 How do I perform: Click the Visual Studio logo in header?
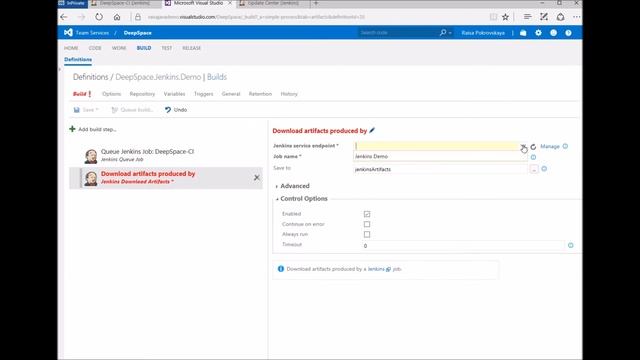point(68,32)
